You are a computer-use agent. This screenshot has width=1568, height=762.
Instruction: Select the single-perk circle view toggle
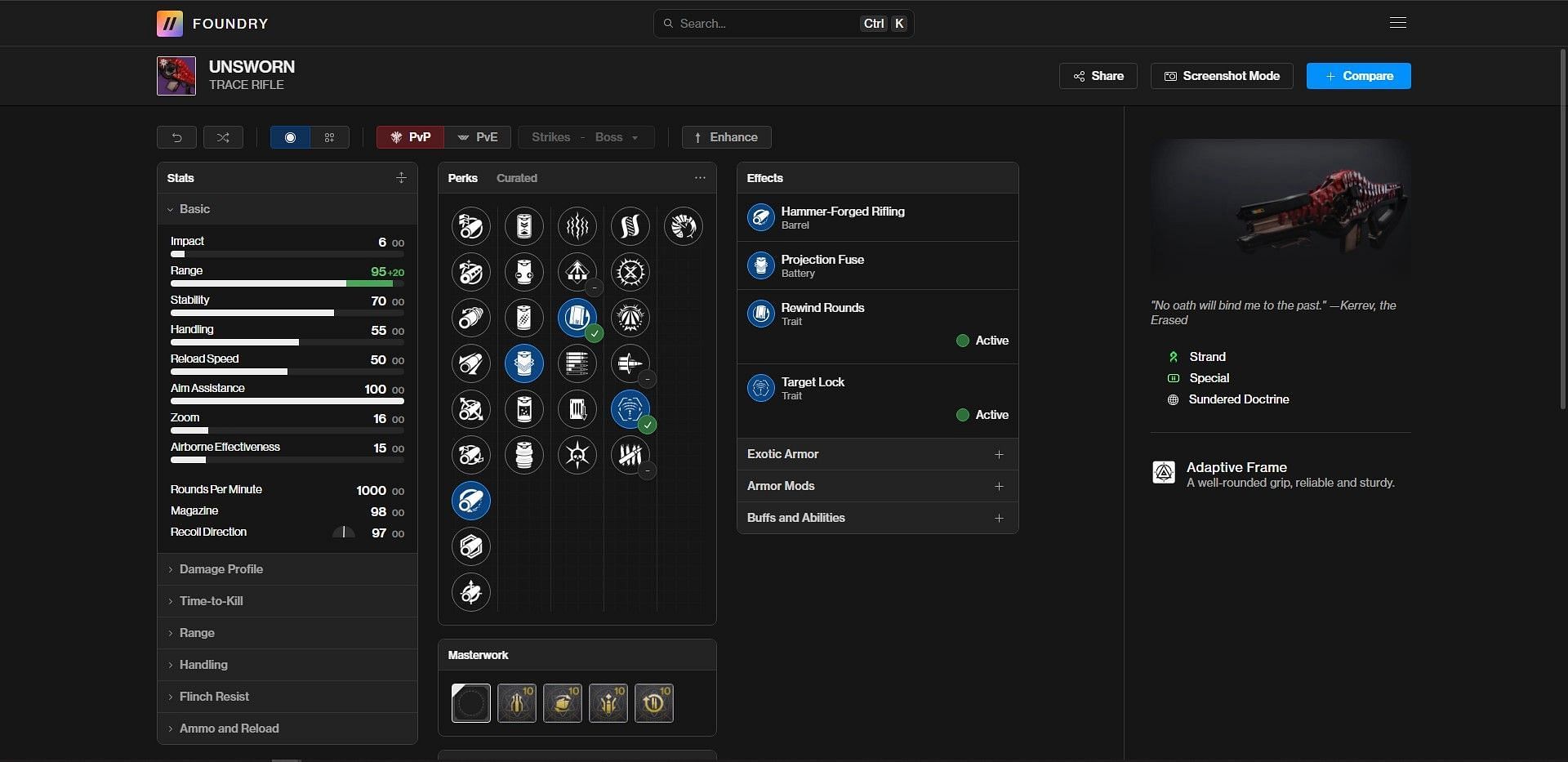click(290, 137)
